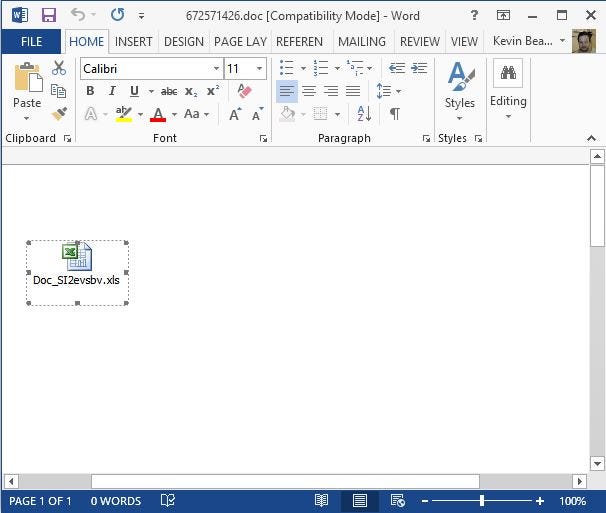Toggle Underline formatting
Viewport: 606px width, 513px height.
[134, 91]
